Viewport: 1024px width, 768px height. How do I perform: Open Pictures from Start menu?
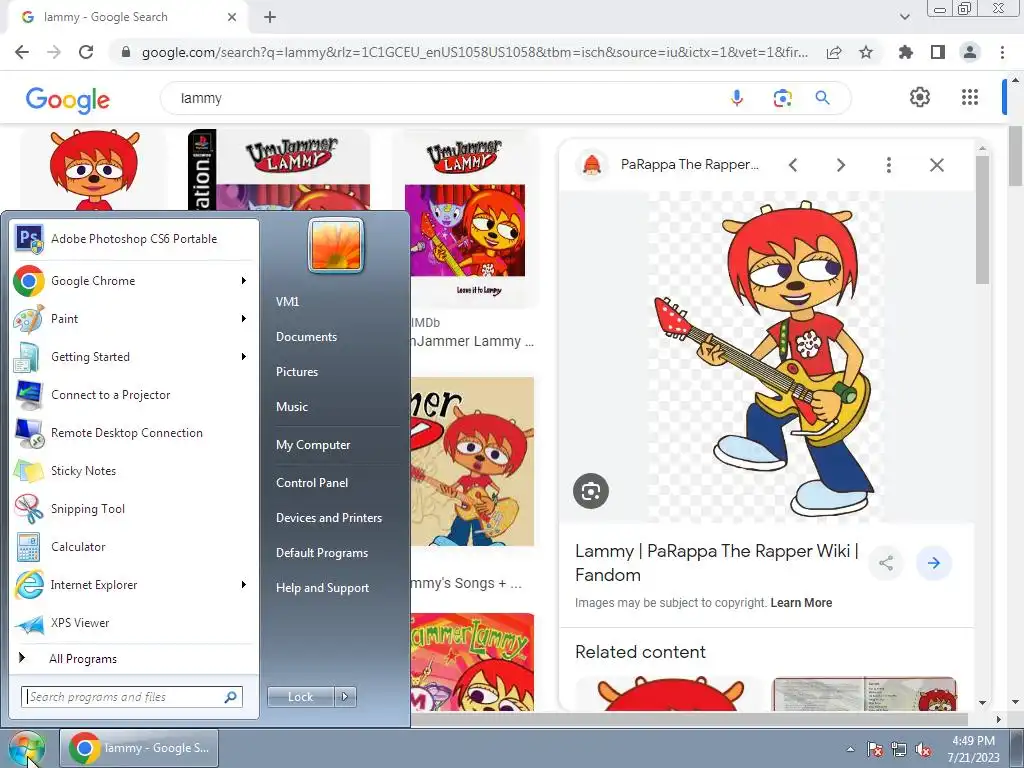(x=296, y=372)
